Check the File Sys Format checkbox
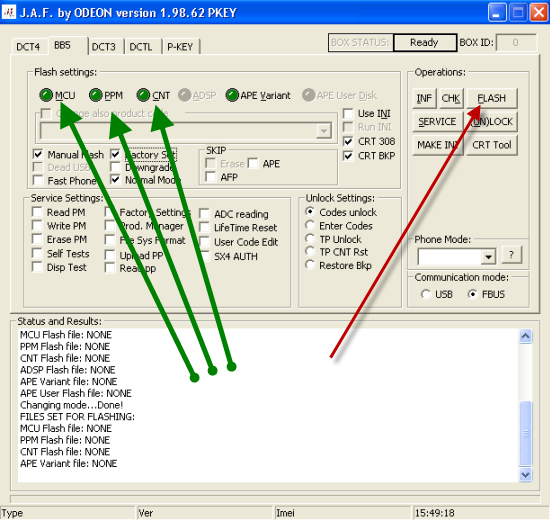This screenshot has height=520, width=550. click(x=110, y=240)
